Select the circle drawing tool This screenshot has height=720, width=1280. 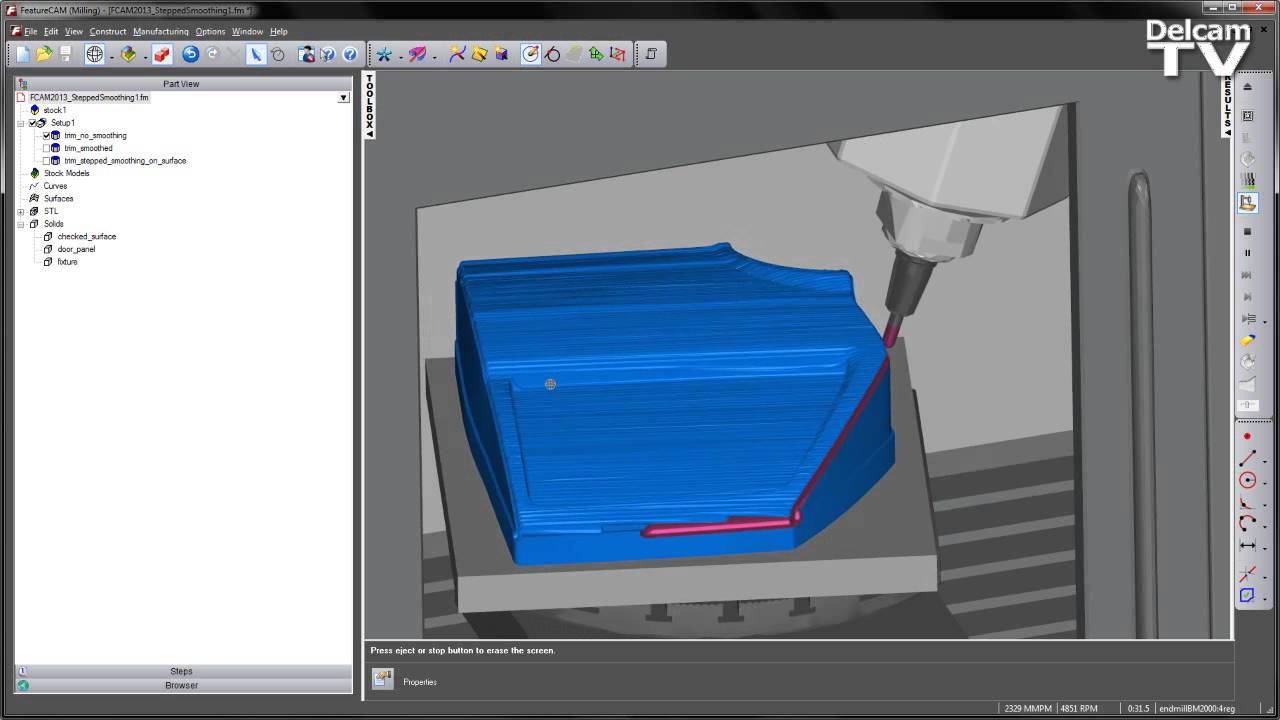pyautogui.click(x=1247, y=481)
